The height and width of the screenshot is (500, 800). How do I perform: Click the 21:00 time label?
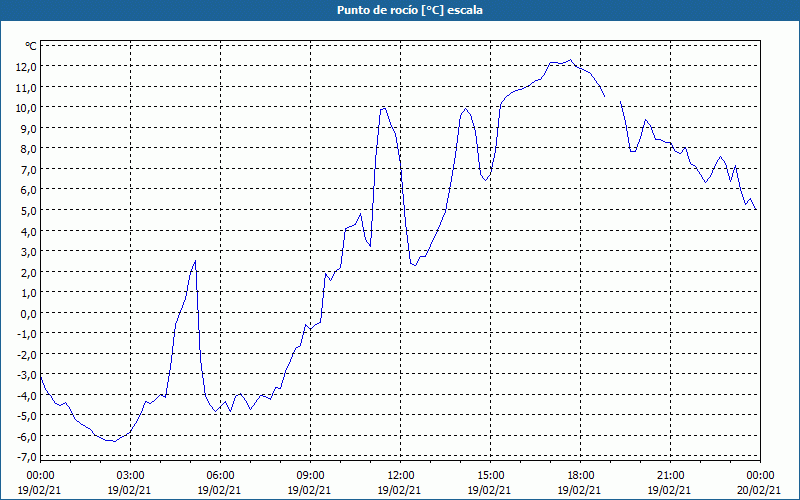tap(670, 476)
